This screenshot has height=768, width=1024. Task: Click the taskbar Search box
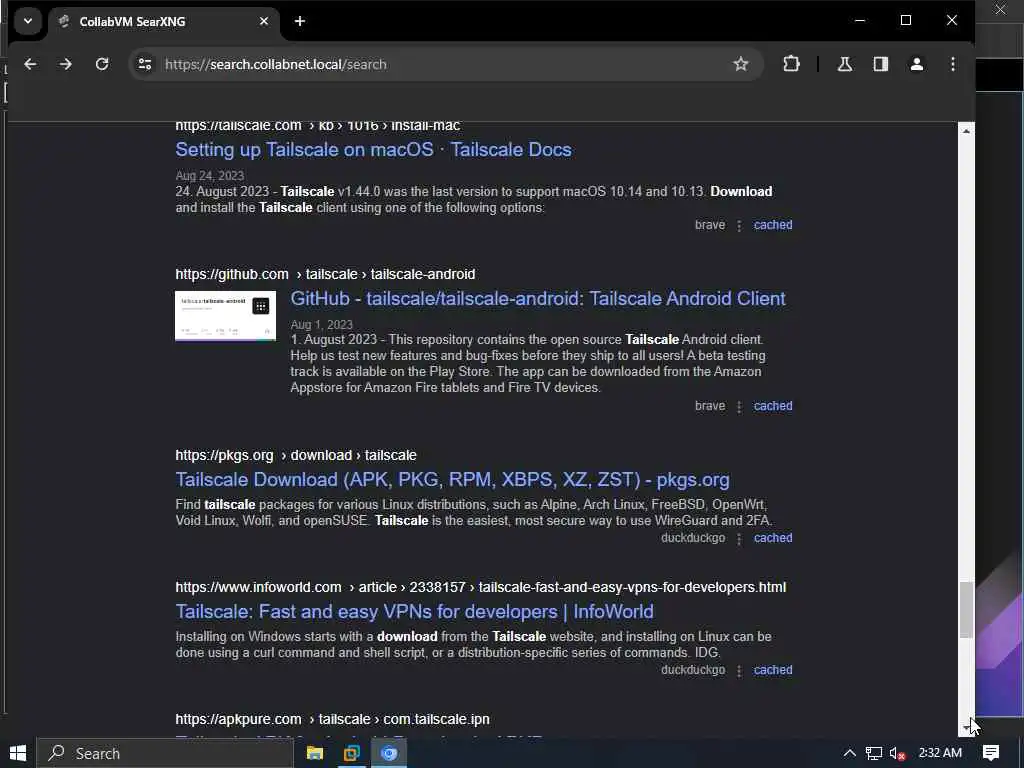coord(165,753)
